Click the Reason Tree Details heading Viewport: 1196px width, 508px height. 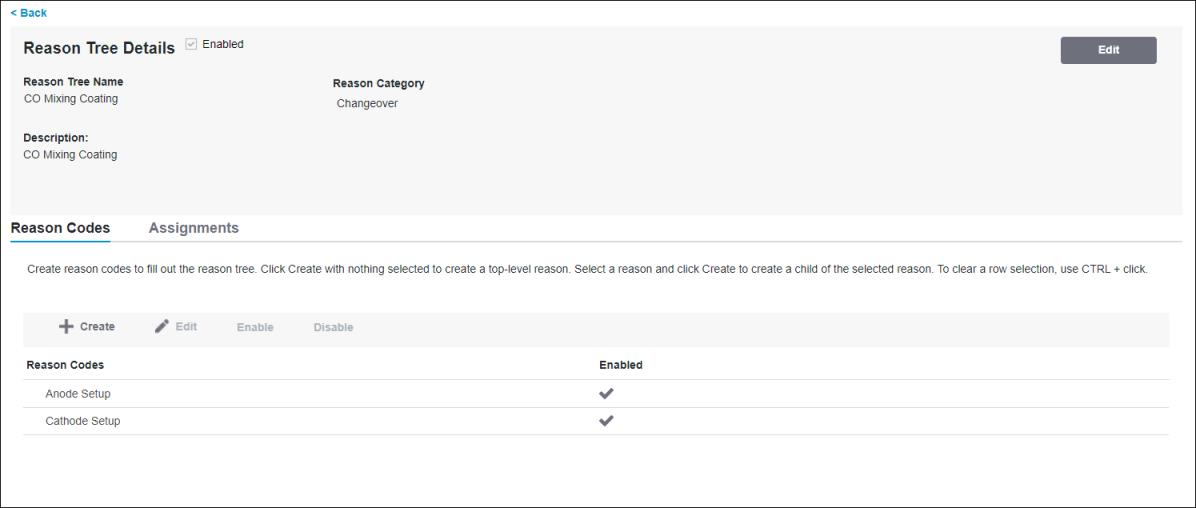click(x=99, y=48)
